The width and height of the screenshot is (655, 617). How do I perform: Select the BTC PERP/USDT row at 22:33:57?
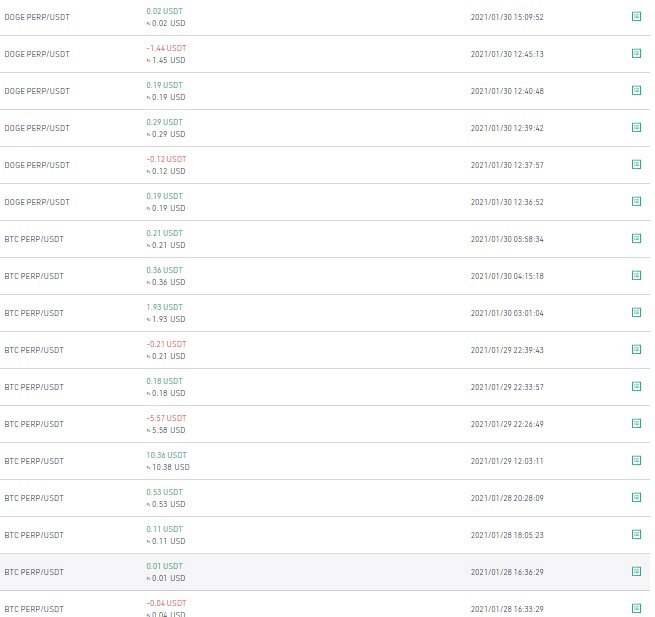coord(325,387)
